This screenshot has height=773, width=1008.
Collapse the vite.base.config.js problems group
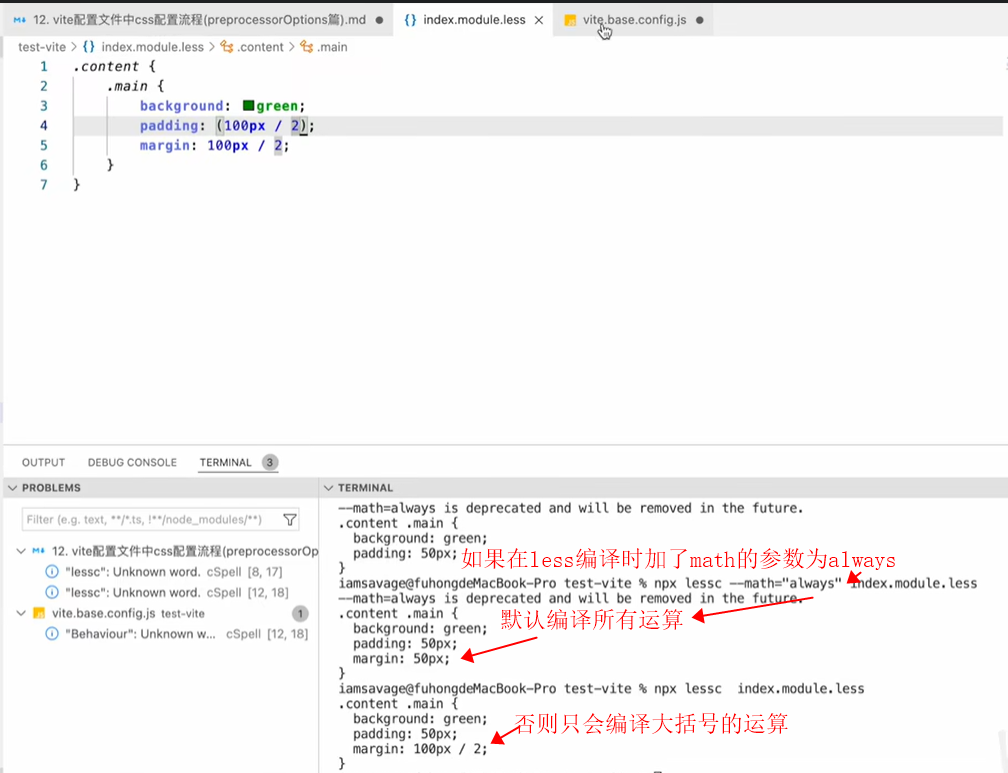coord(22,613)
